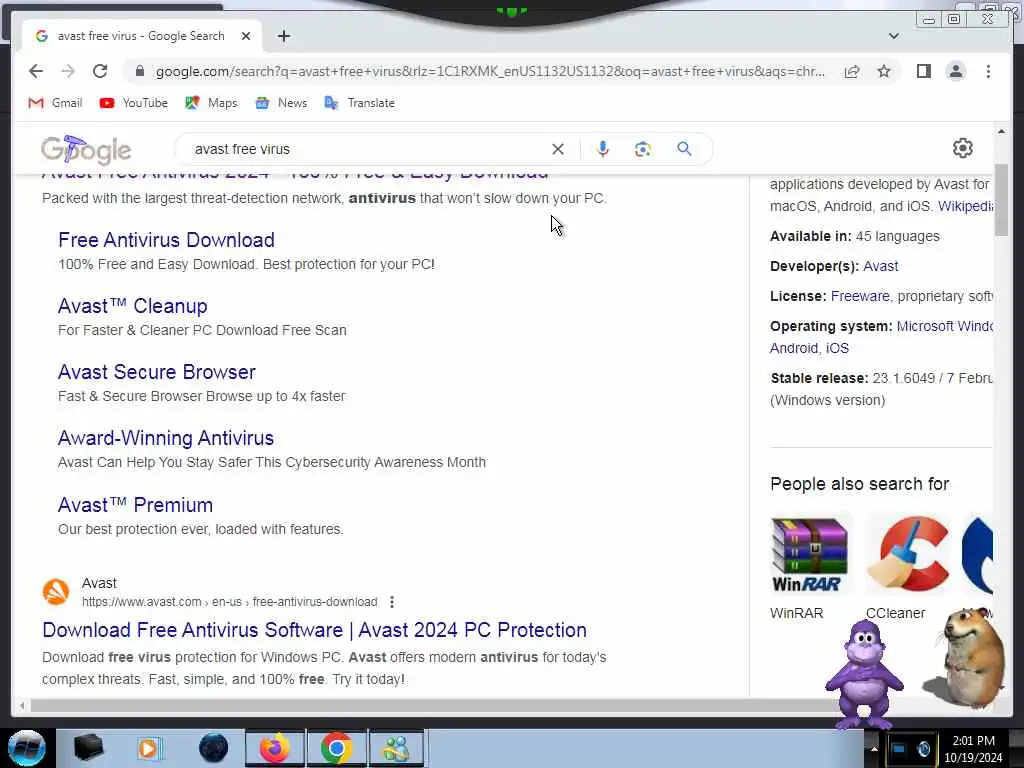Open the Maps bookmark
This screenshot has width=1024, height=768.
click(211, 103)
